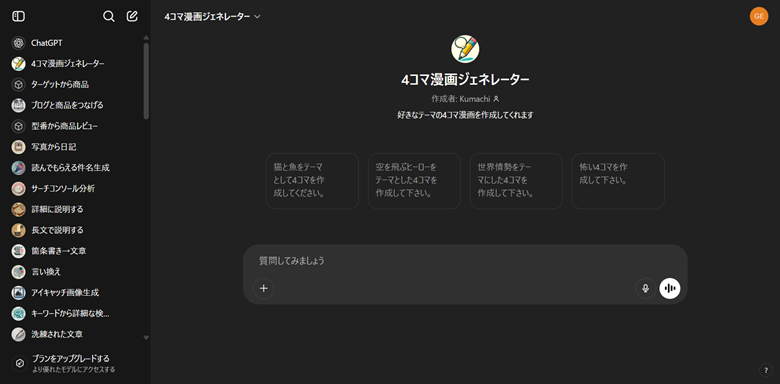Click the icon beside 詳細に説明する
Screen dimensions: 780x384
pos(18,209)
